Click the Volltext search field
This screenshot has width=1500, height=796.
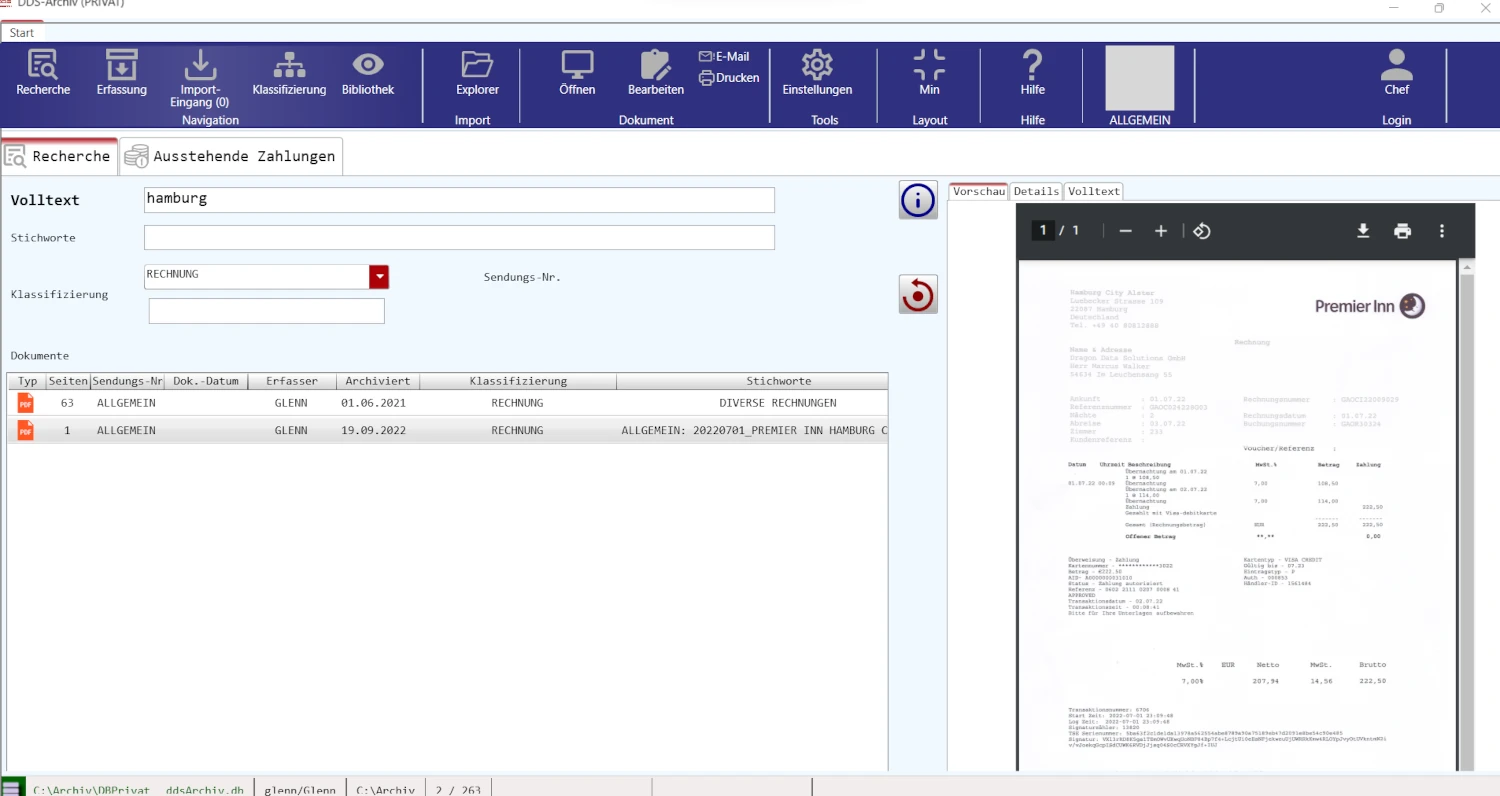click(459, 200)
